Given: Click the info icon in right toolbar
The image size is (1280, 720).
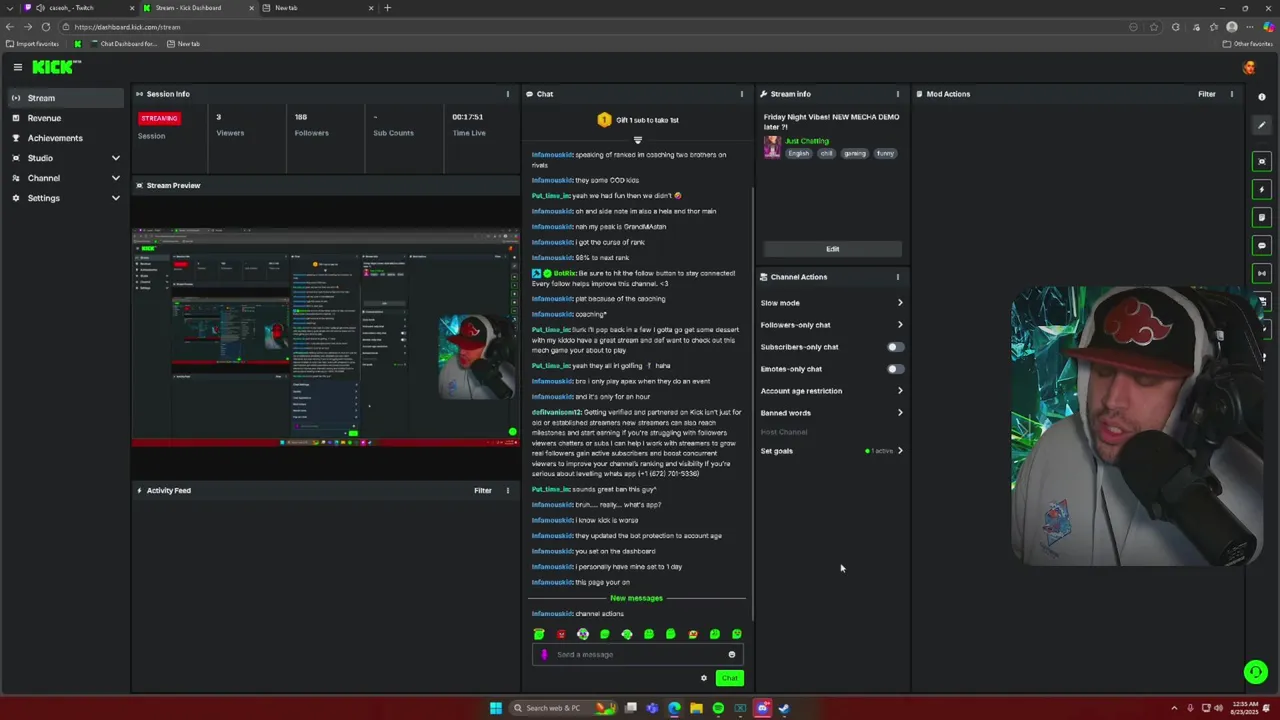Looking at the screenshot, I should (x=1262, y=97).
